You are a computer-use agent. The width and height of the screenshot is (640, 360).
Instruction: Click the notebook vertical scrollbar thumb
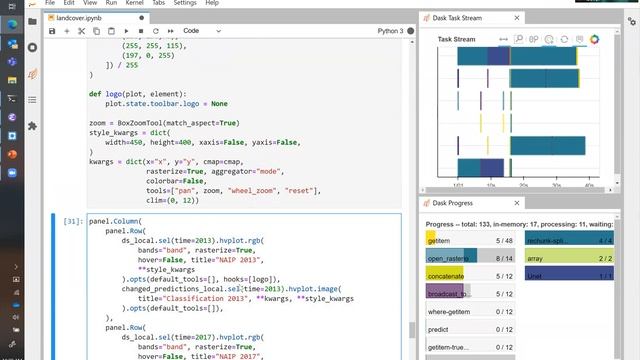click(x=412, y=330)
